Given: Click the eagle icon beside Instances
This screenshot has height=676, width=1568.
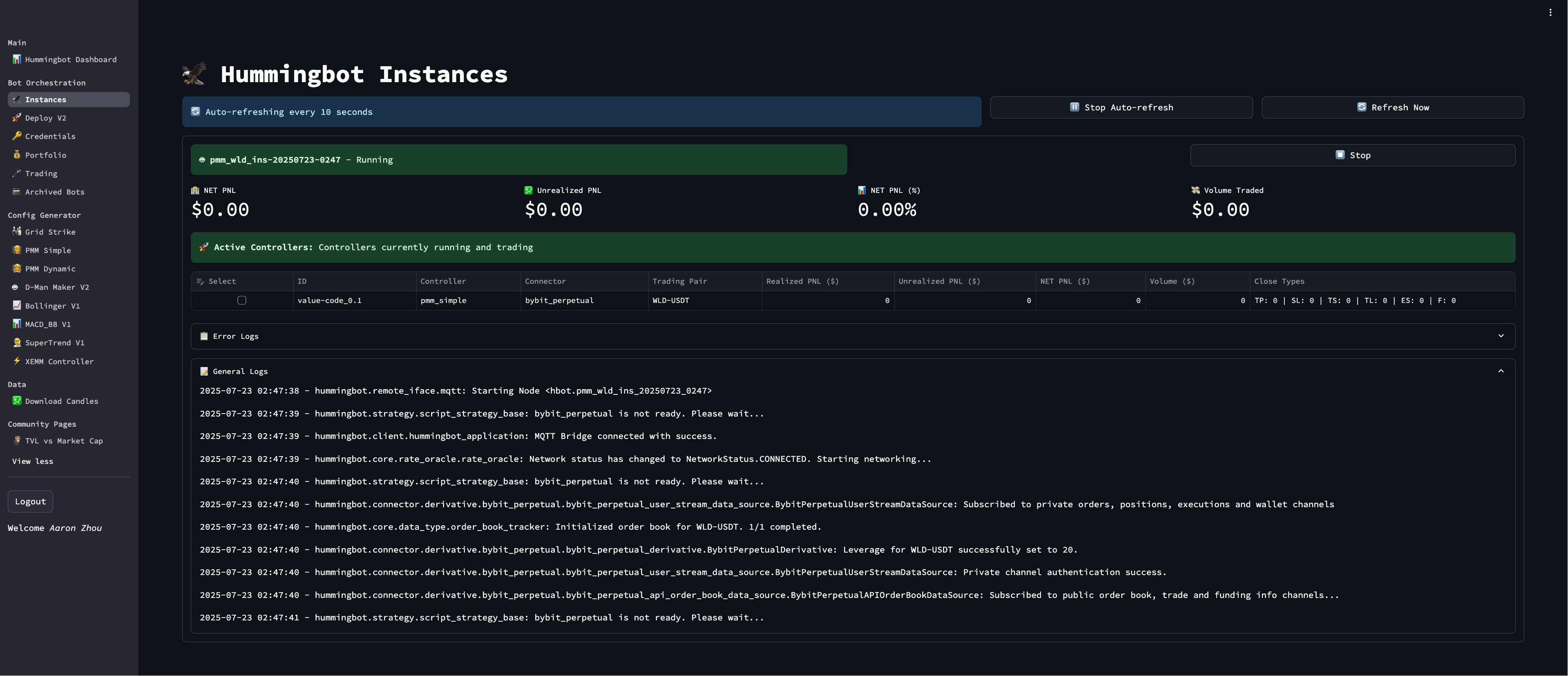Looking at the screenshot, I should pos(17,99).
